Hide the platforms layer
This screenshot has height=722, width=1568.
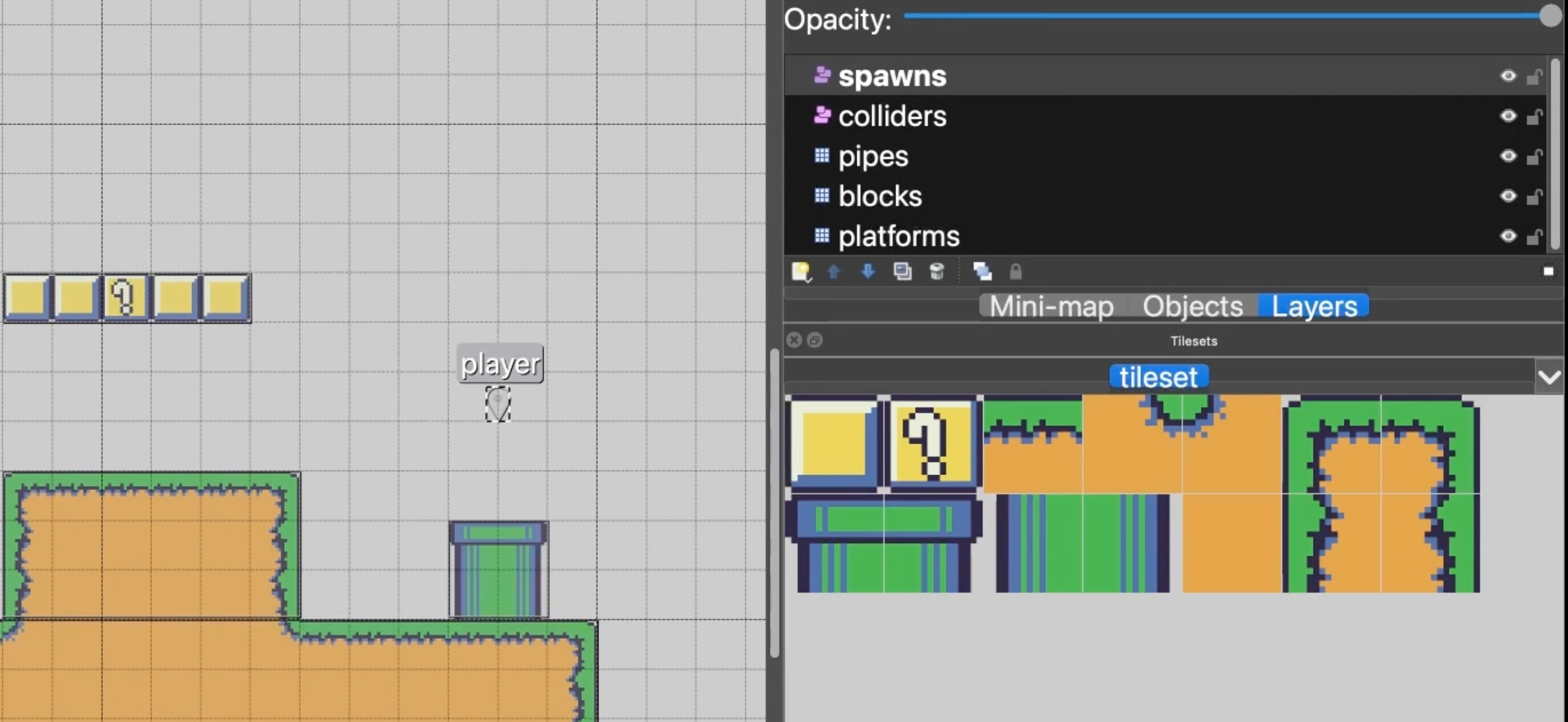coord(1508,236)
